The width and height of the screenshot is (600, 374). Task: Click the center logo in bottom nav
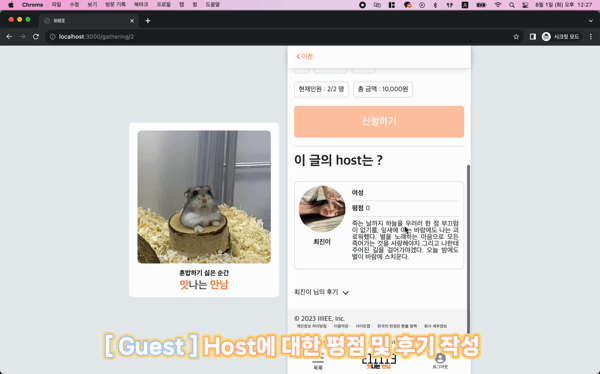click(x=378, y=361)
